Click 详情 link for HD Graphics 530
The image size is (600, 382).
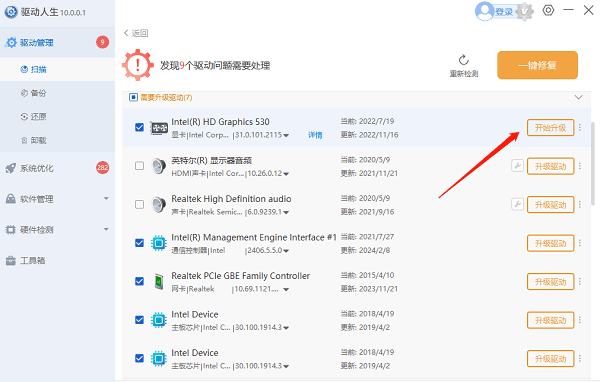pos(315,135)
